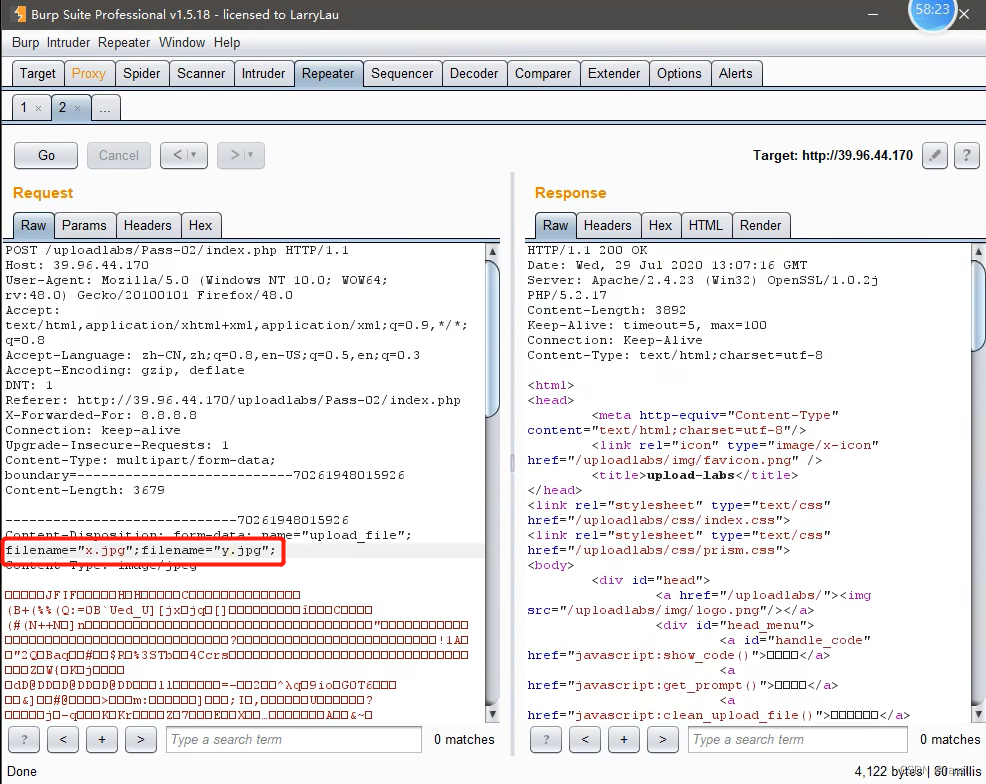Select the response Hex tab
This screenshot has height=784, width=986.
pos(660,225)
